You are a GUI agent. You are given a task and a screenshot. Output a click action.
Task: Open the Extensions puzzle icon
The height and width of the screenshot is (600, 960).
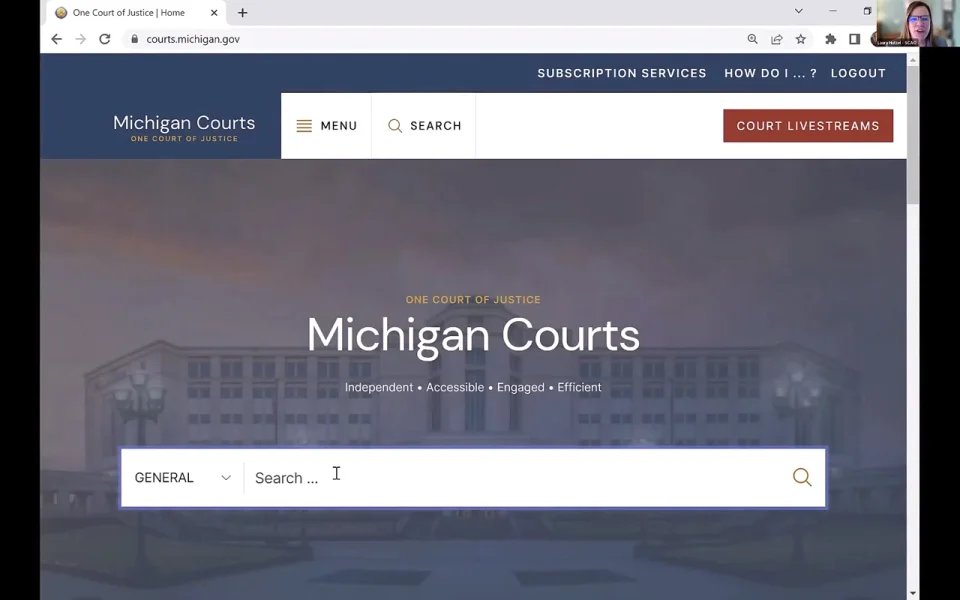click(830, 39)
